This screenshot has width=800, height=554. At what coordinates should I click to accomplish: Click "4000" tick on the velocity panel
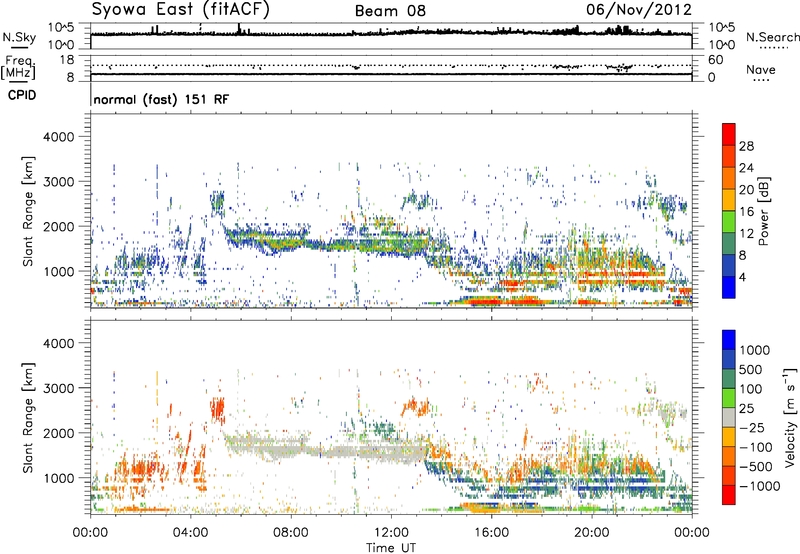(59, 343)
